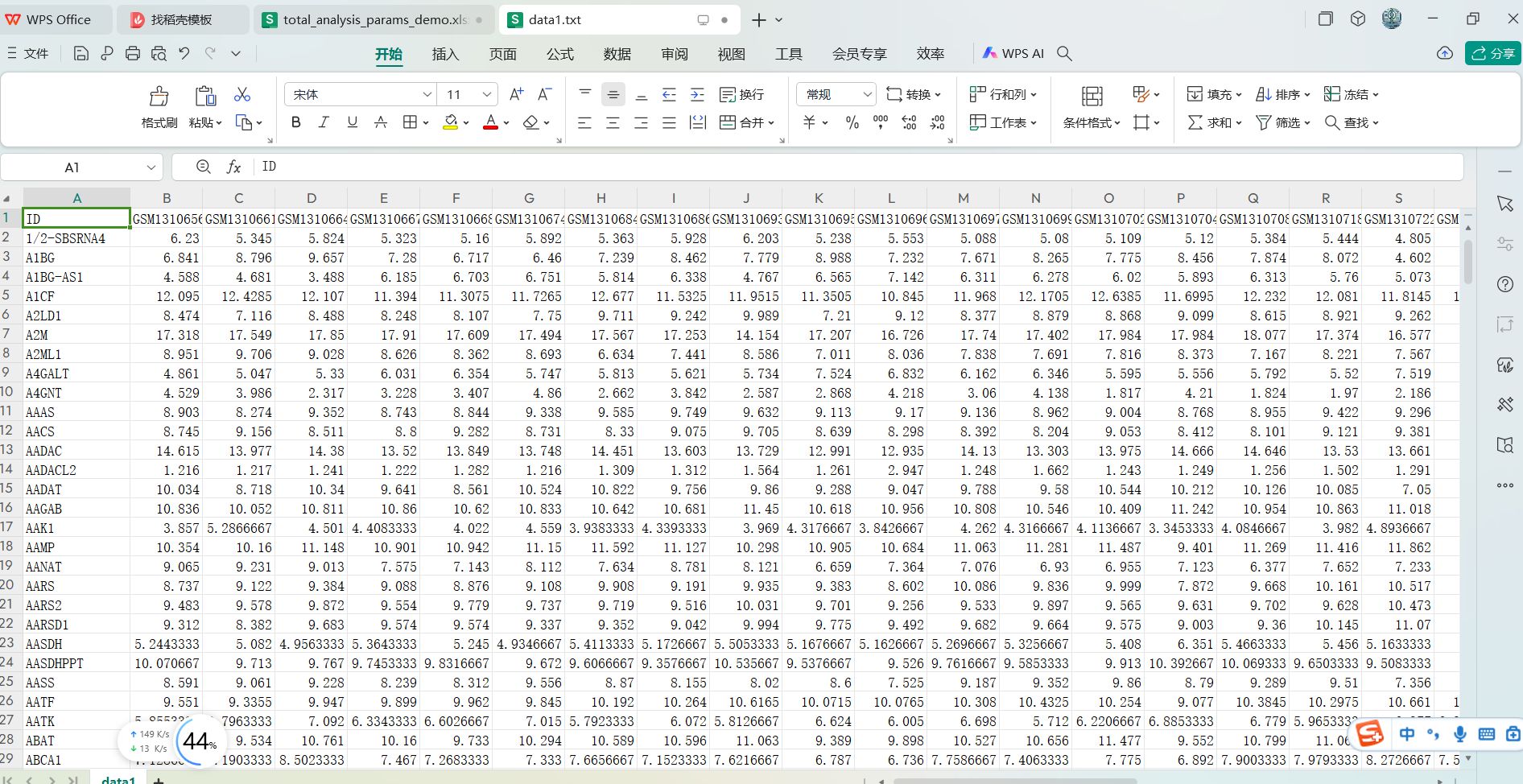1523x784 pixels.
Task: Toggle Wrap Text (换行)
Action: tap(741, 94)
